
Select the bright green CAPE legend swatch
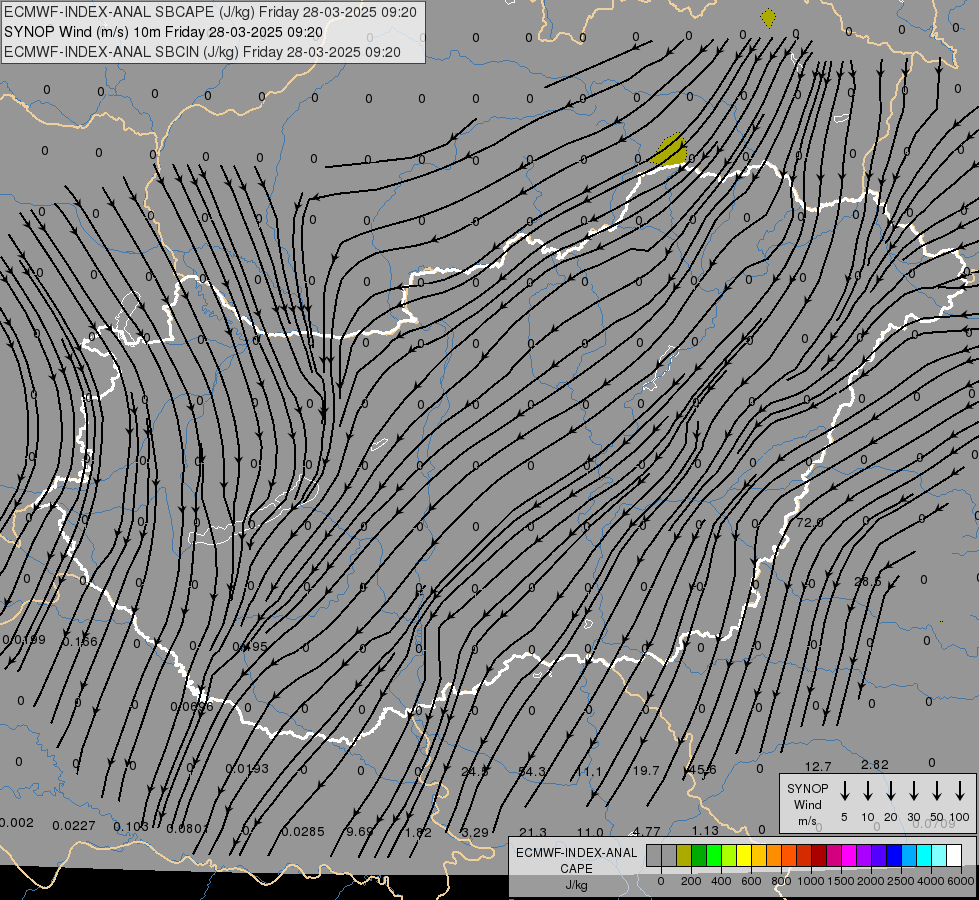tap(714, 856)
